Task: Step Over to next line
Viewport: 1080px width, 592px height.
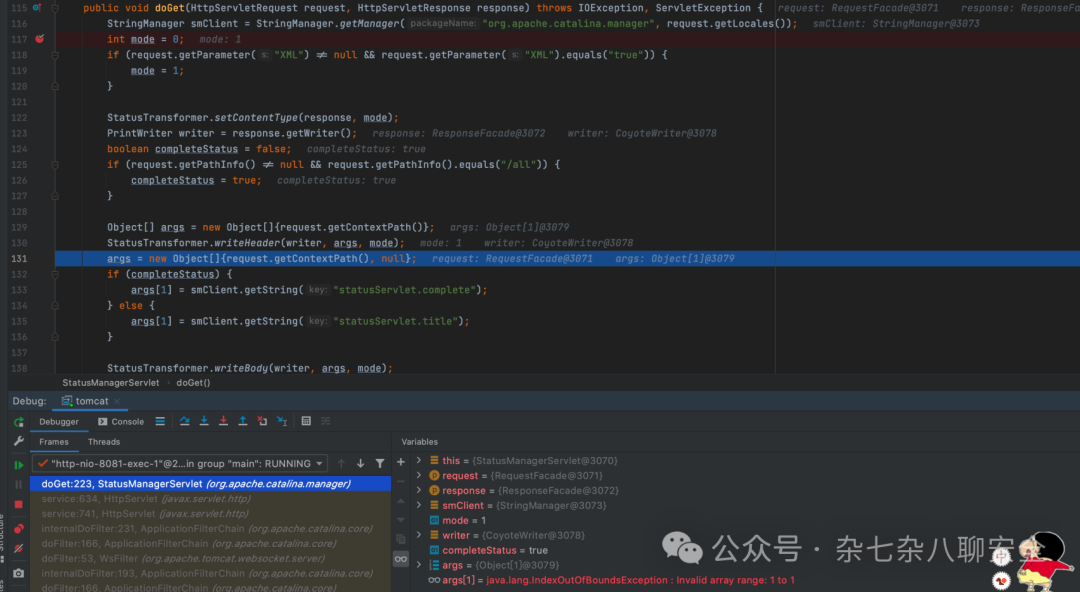Action: tap(185, 421)
